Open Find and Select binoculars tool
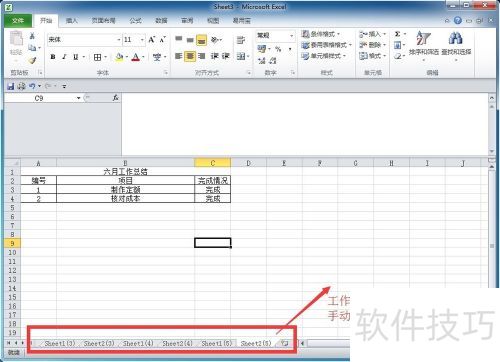The image size is (500, 362). tap(456, 45)
